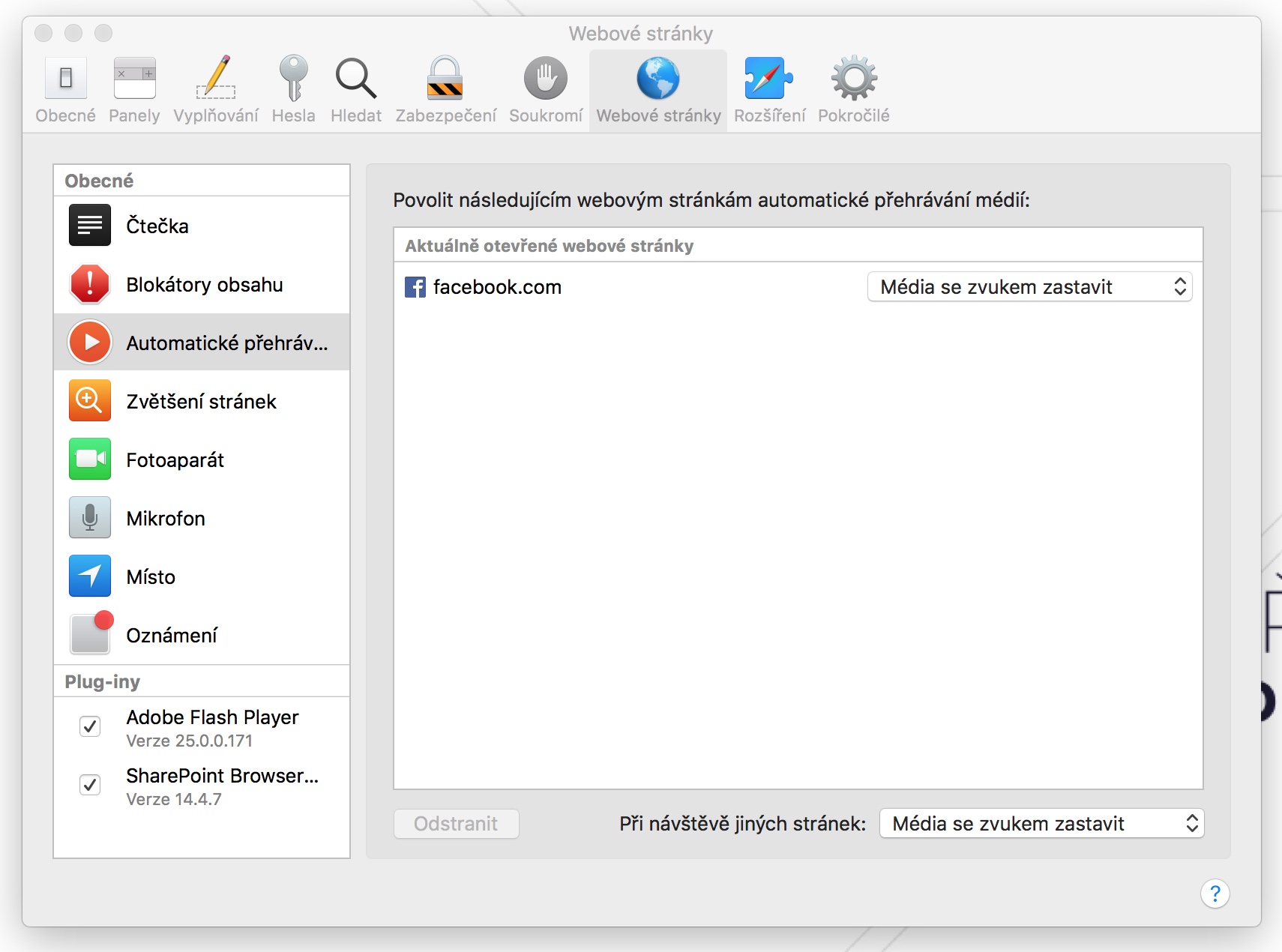Open the Pokročilé gear icon
Screen dimensions: 1282x952
pos(854,78)
